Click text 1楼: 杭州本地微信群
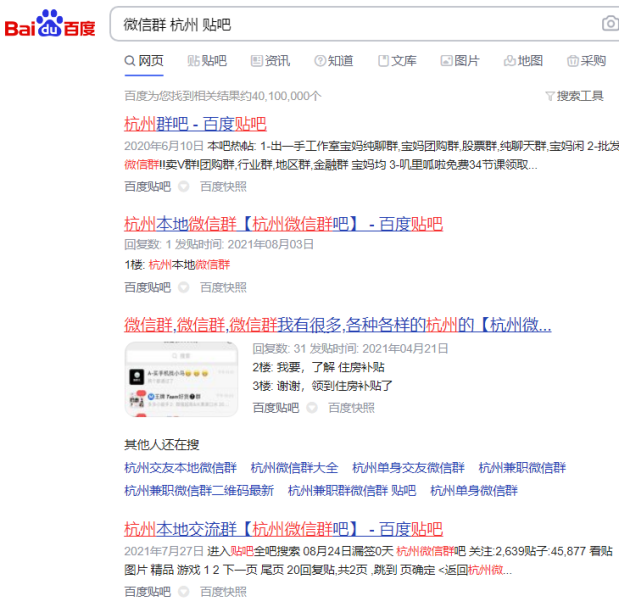 coord(177,265)
